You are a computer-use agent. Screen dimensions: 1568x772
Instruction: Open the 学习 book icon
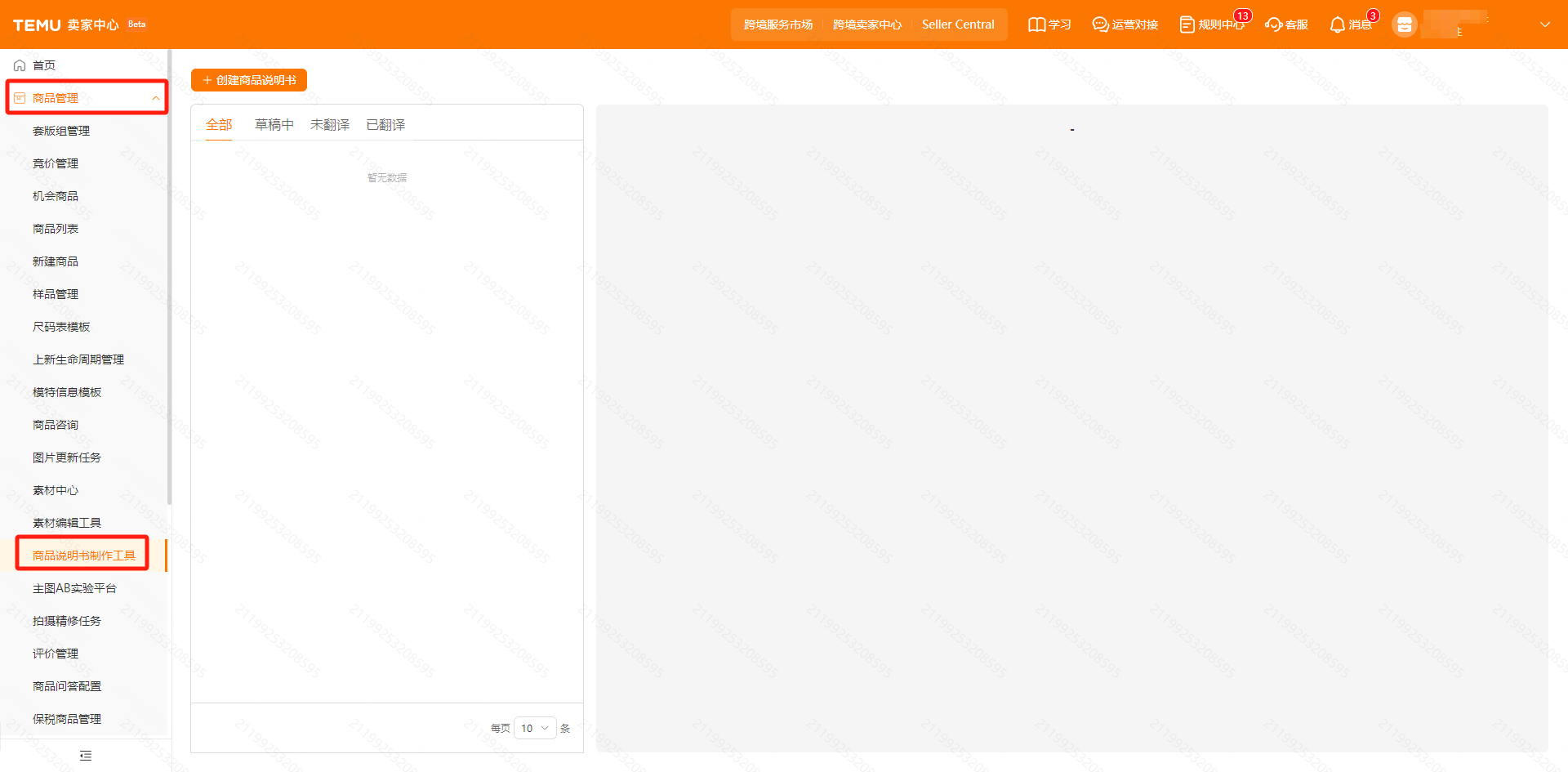1036,25
